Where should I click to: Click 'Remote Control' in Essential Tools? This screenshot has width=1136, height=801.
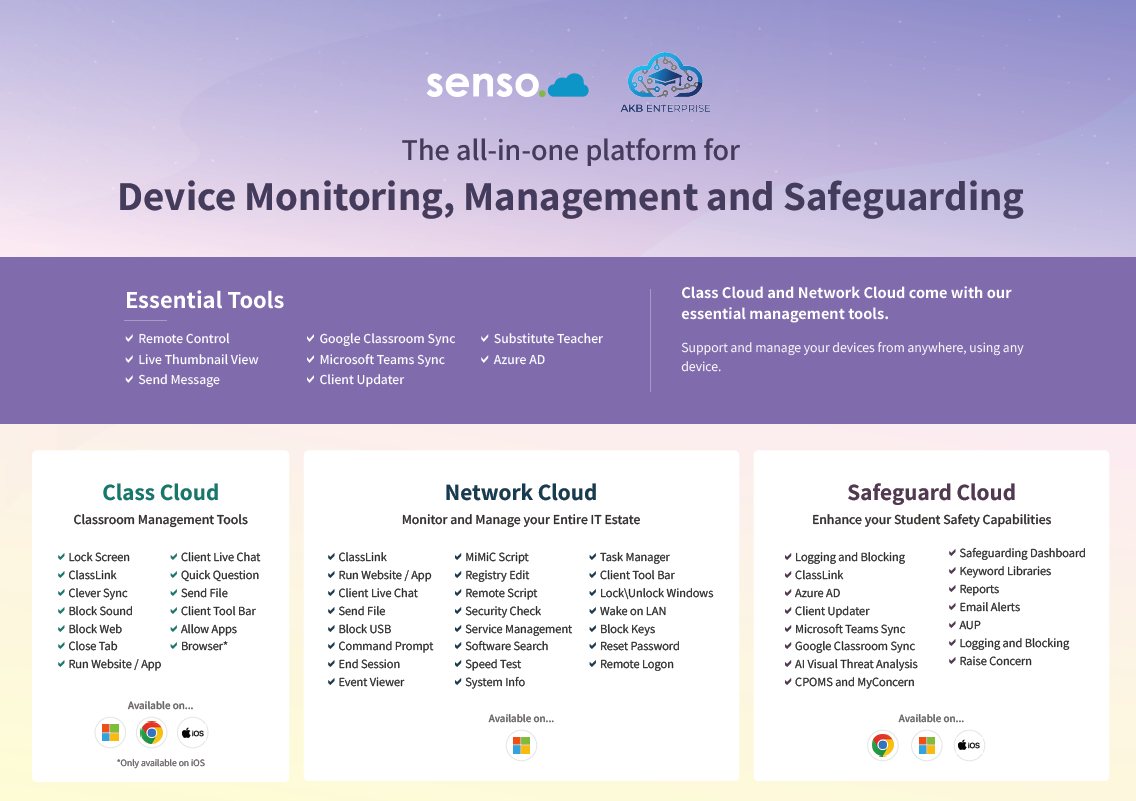tap(184, 338)
